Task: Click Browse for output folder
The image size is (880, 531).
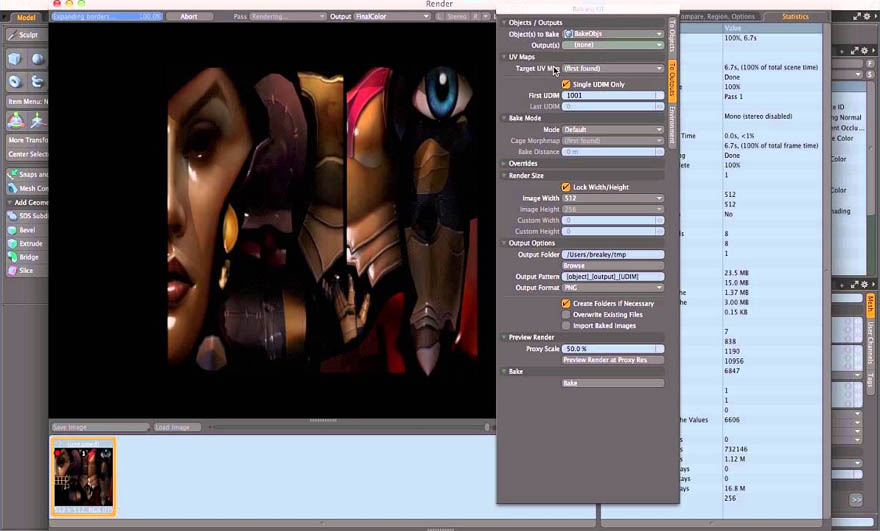Action: coord(613,266)
